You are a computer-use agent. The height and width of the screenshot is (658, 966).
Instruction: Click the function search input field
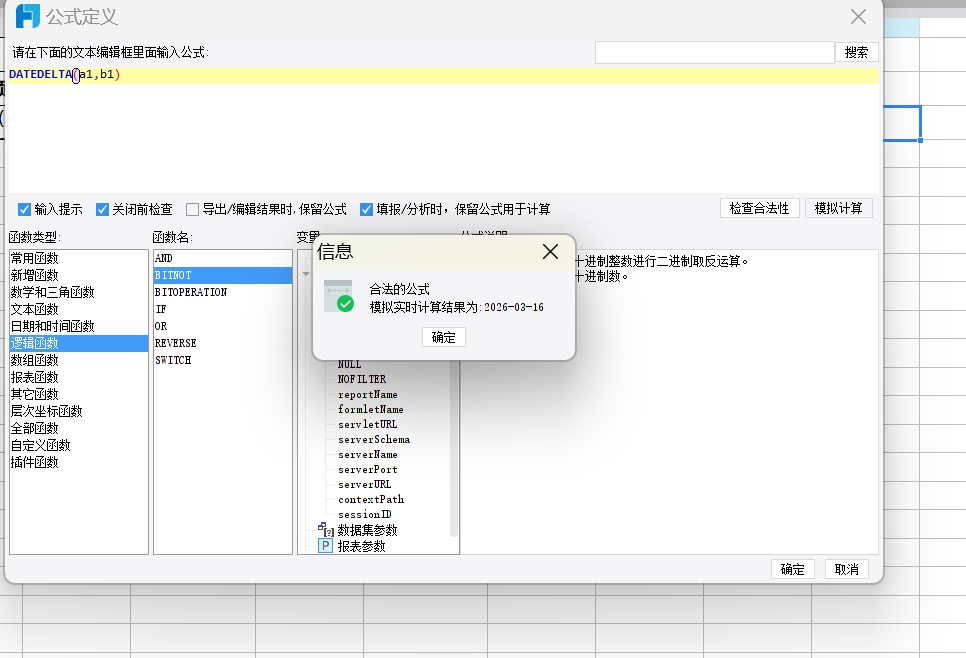[715, 52]
